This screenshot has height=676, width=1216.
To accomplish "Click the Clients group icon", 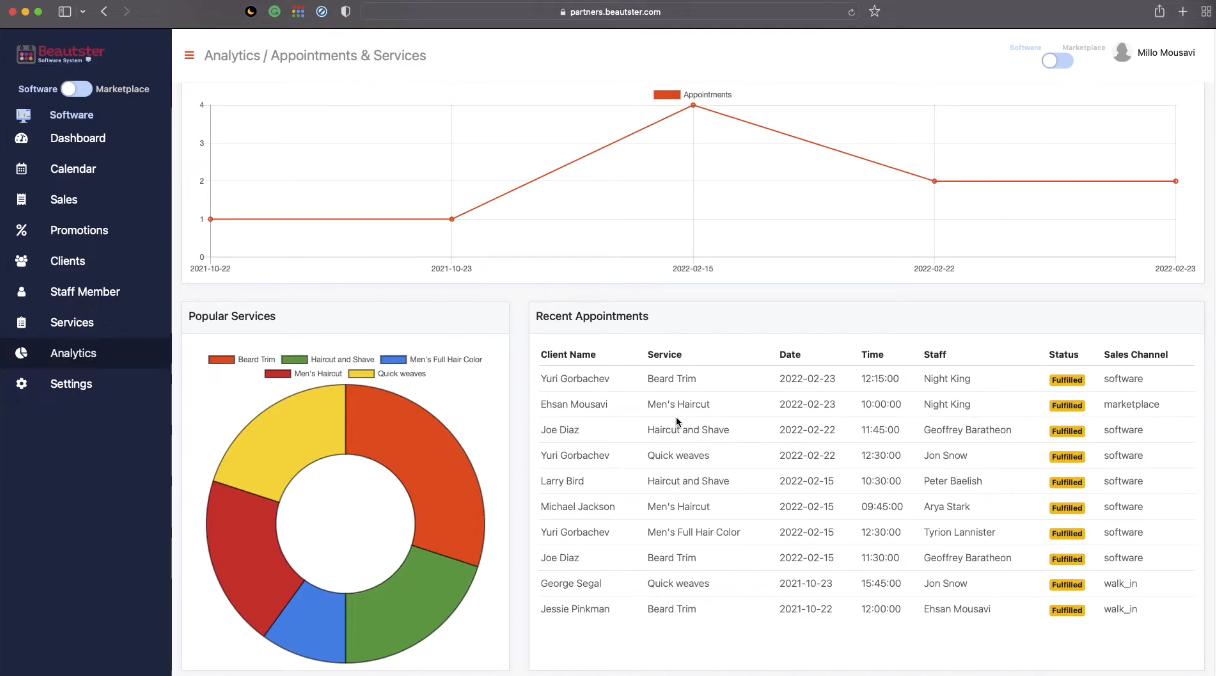I will pyautogui.click(x=22, y=261).
